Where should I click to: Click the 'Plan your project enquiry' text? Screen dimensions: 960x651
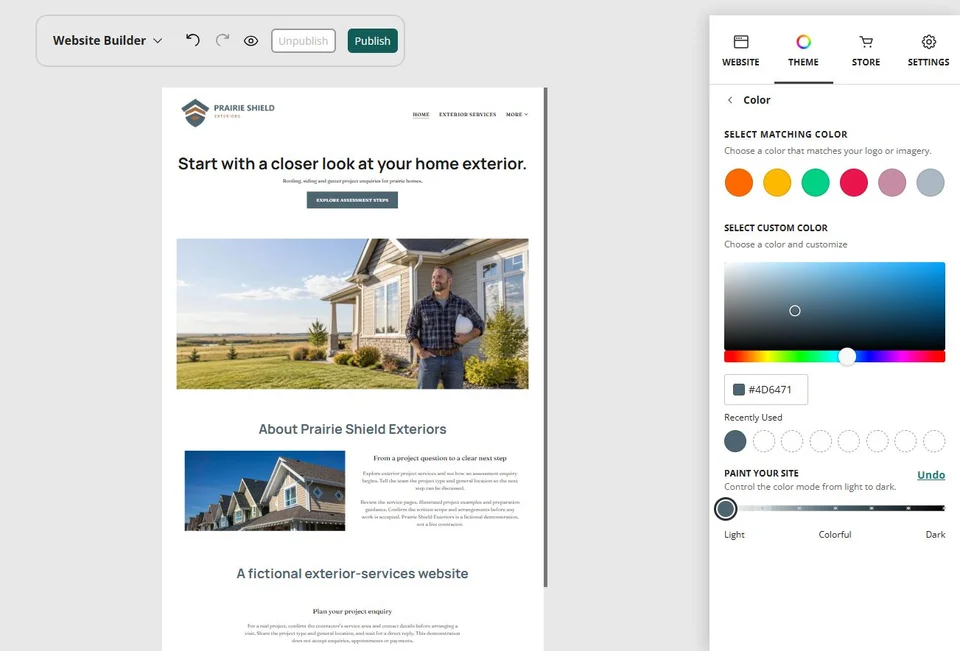click(x=352, y=611)
